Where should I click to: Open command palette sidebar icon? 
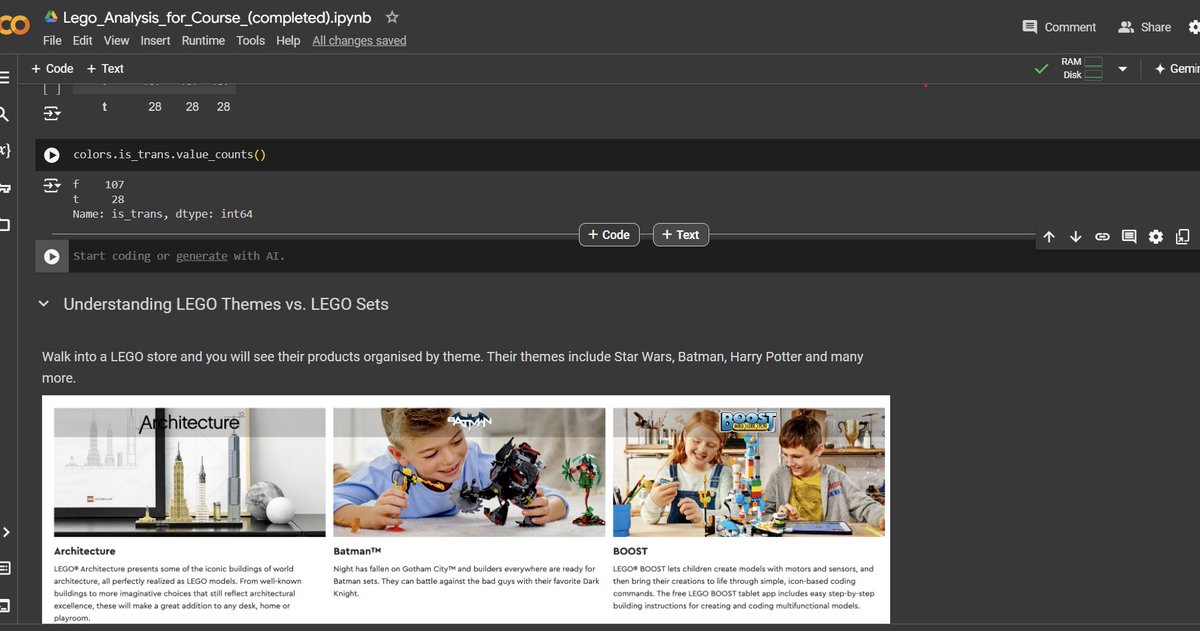[x=5, y=568]
